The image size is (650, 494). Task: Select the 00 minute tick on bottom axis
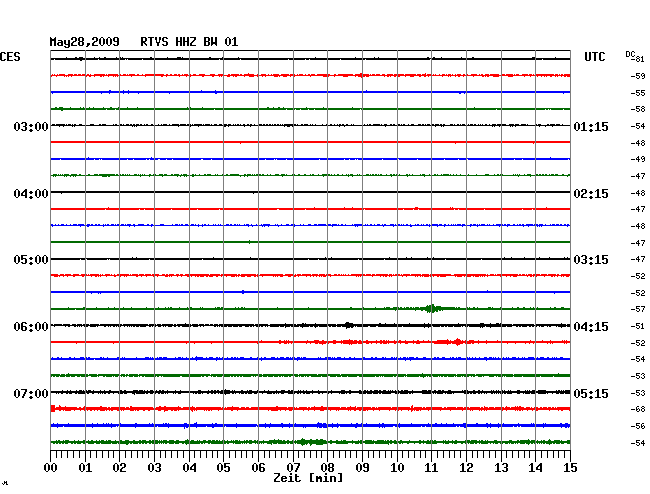(51, 468)
